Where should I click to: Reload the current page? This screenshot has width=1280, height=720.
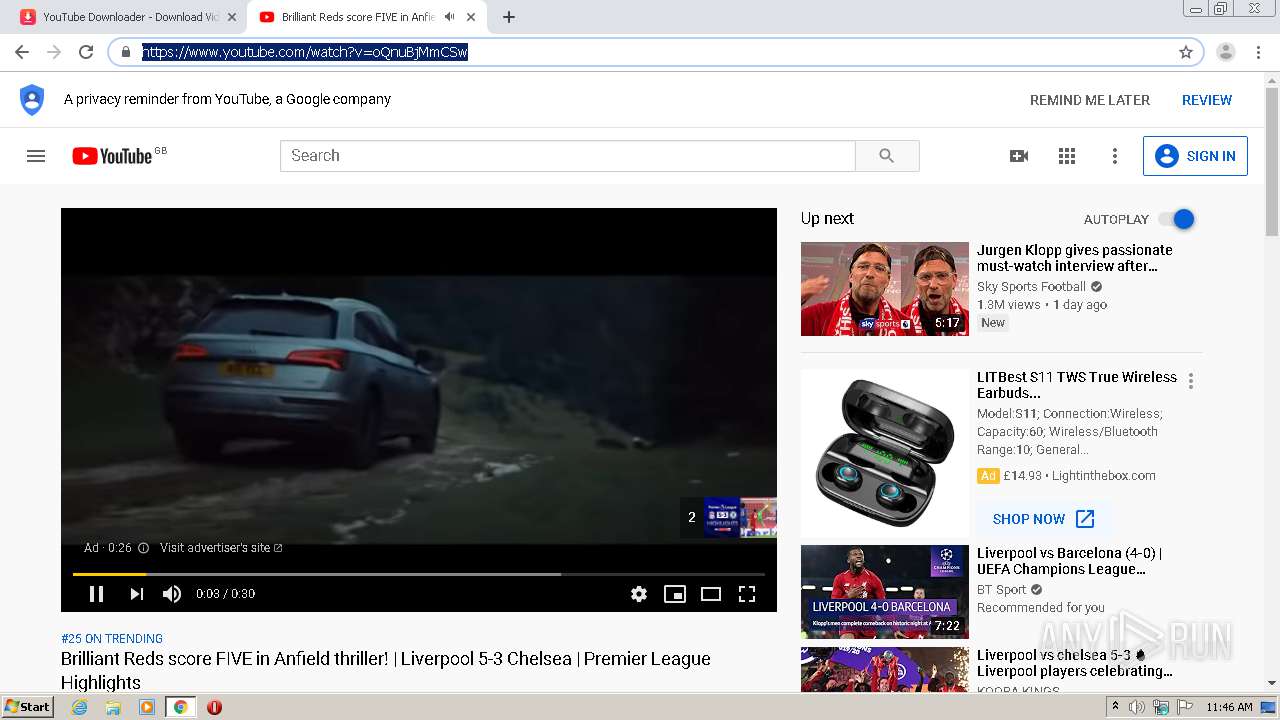tap(86, 52)
